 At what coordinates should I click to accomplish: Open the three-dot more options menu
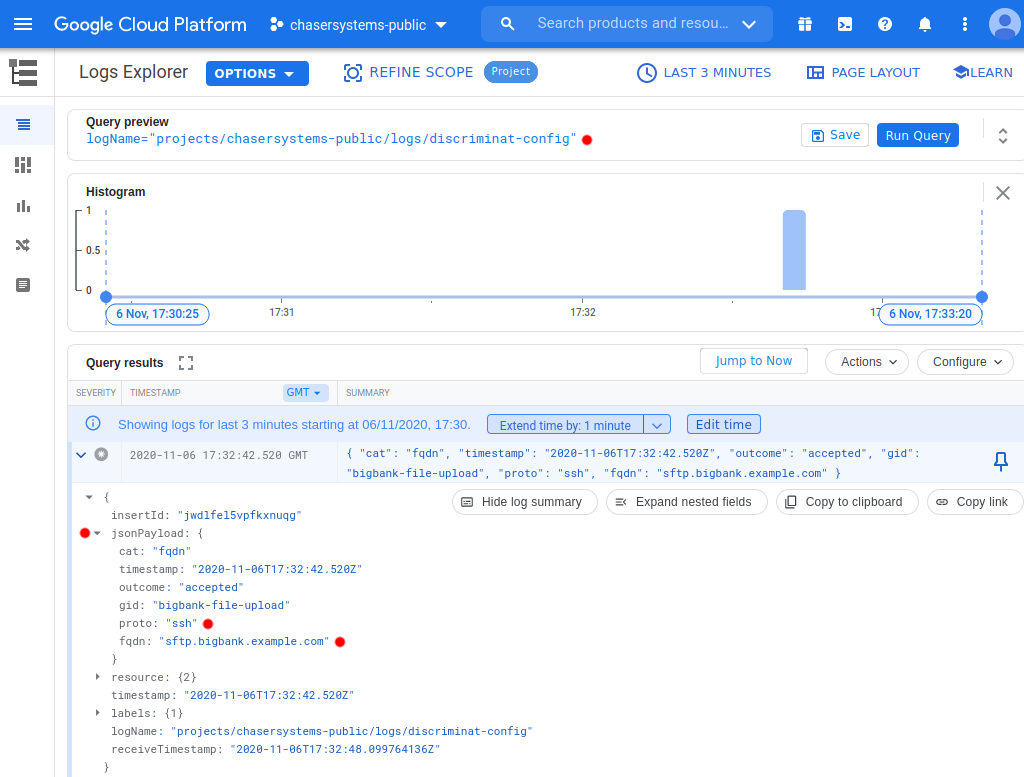tap(963, 24)
